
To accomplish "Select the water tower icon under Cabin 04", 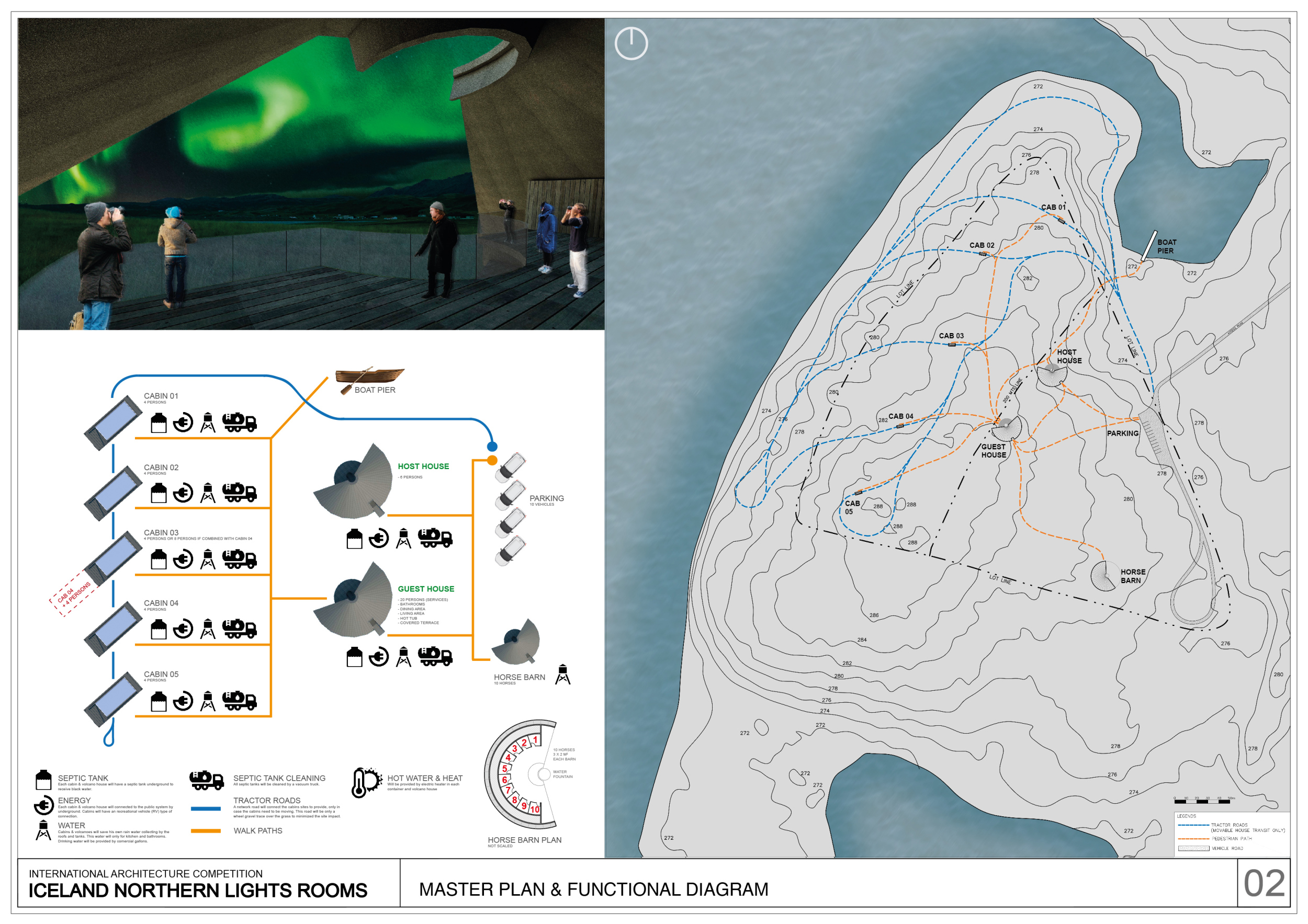I will click(208, 629).
